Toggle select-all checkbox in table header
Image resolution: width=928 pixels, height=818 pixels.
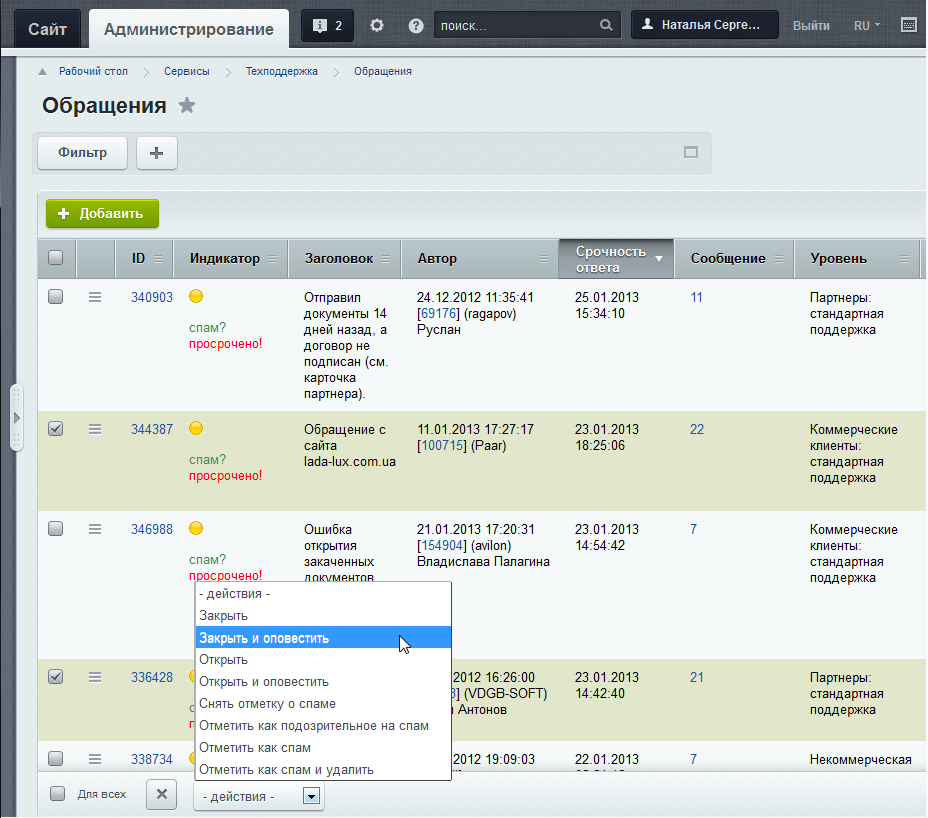point(56,258)
